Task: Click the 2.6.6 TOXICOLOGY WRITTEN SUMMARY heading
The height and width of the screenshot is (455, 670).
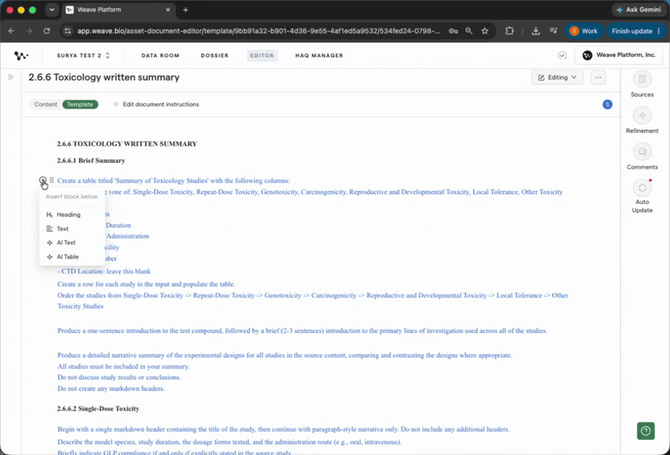Action: 127,144
